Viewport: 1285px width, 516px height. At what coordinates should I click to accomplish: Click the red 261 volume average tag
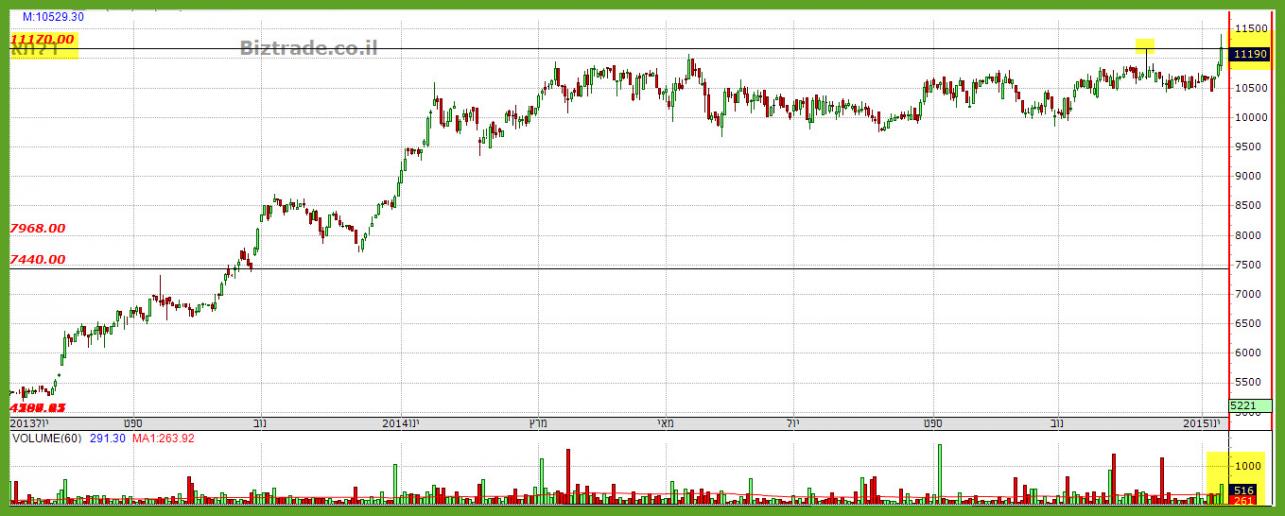(1245, 501)
